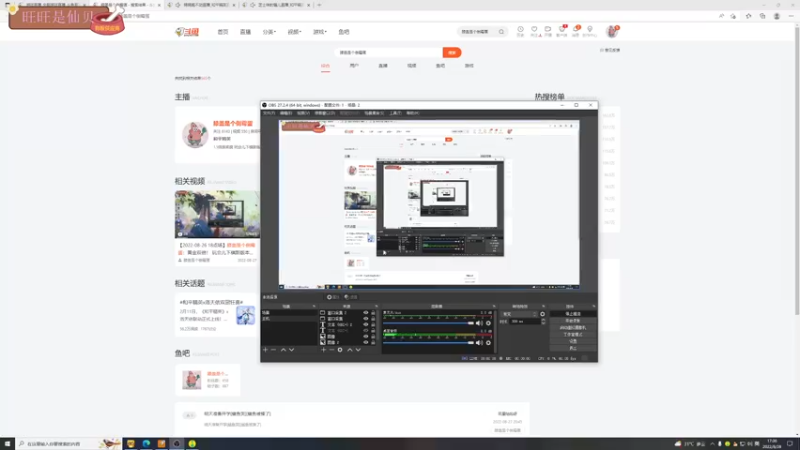
Task: Open the history clock icon in the header
Action: 520,30
